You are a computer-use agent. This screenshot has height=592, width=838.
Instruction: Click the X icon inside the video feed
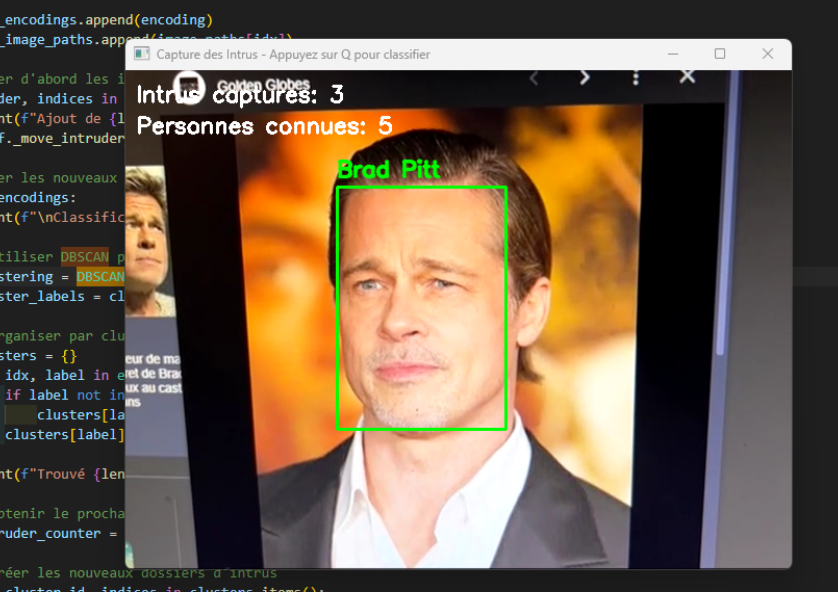687,76
